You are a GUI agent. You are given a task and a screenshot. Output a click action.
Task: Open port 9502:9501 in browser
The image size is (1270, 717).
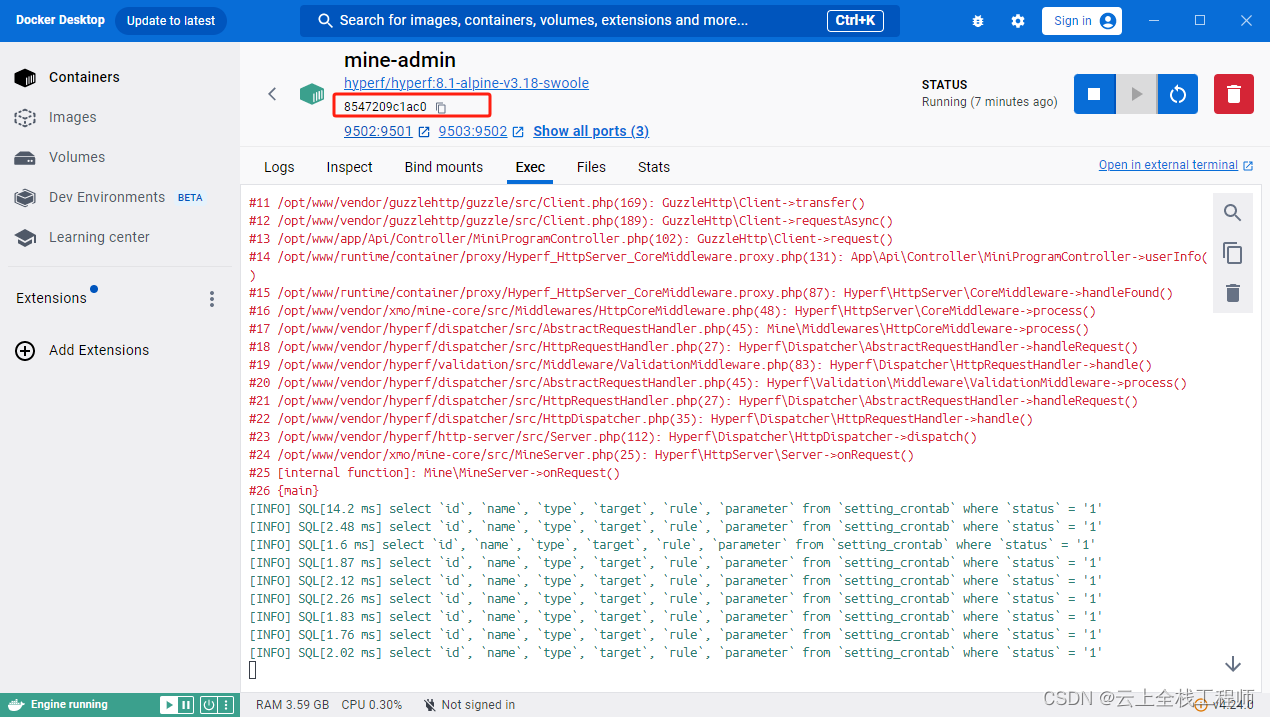(387, 131)
